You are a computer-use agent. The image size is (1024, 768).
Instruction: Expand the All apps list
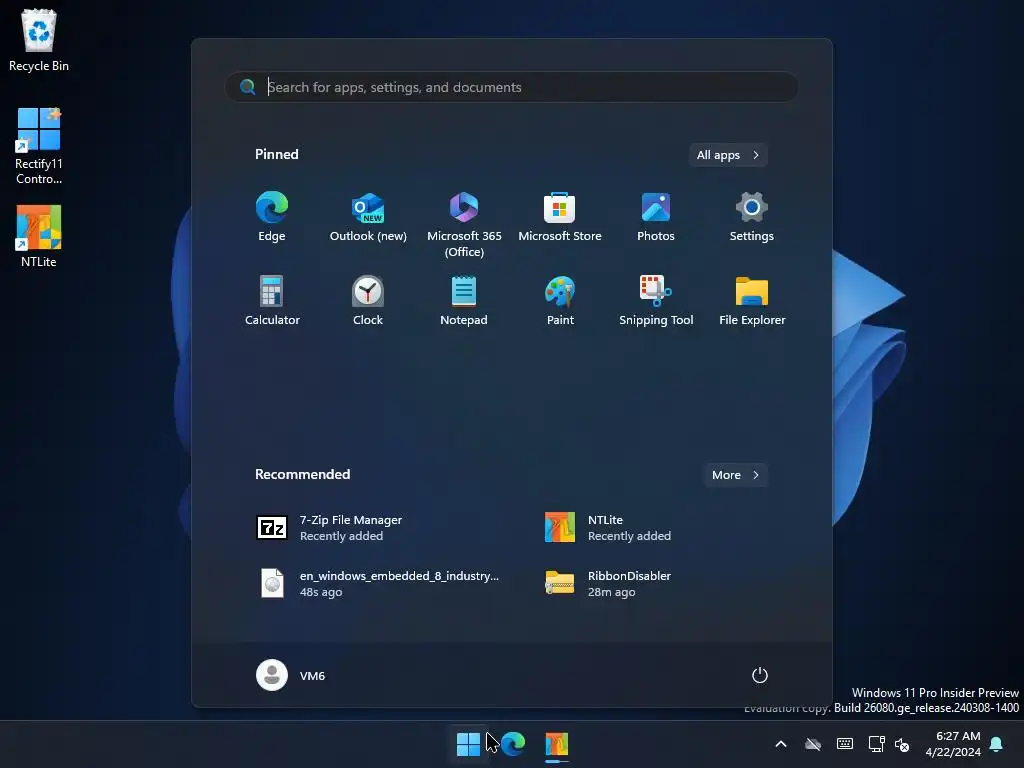click(728, 155)
